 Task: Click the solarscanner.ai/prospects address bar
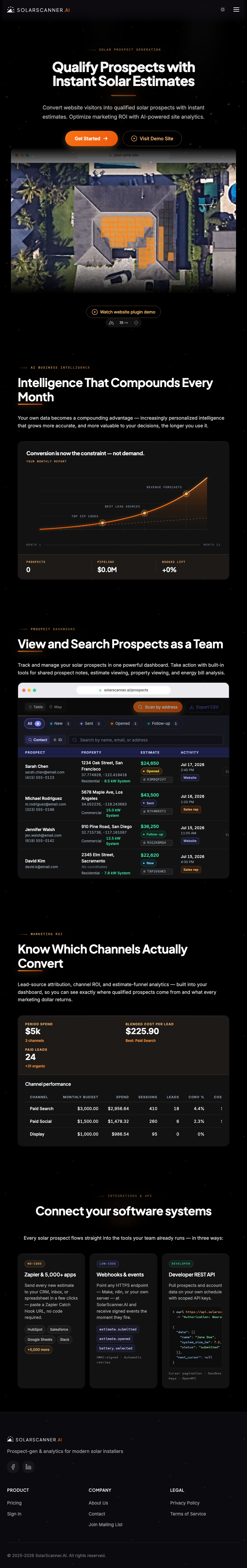(123, 690)
